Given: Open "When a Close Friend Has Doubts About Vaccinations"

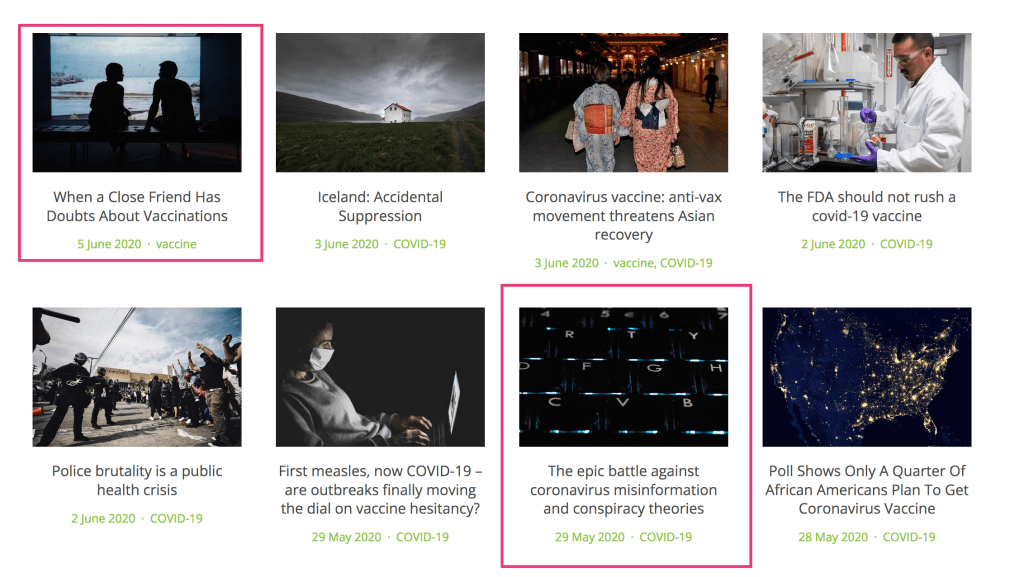Looking at the screenshot, I should point(137,207).
